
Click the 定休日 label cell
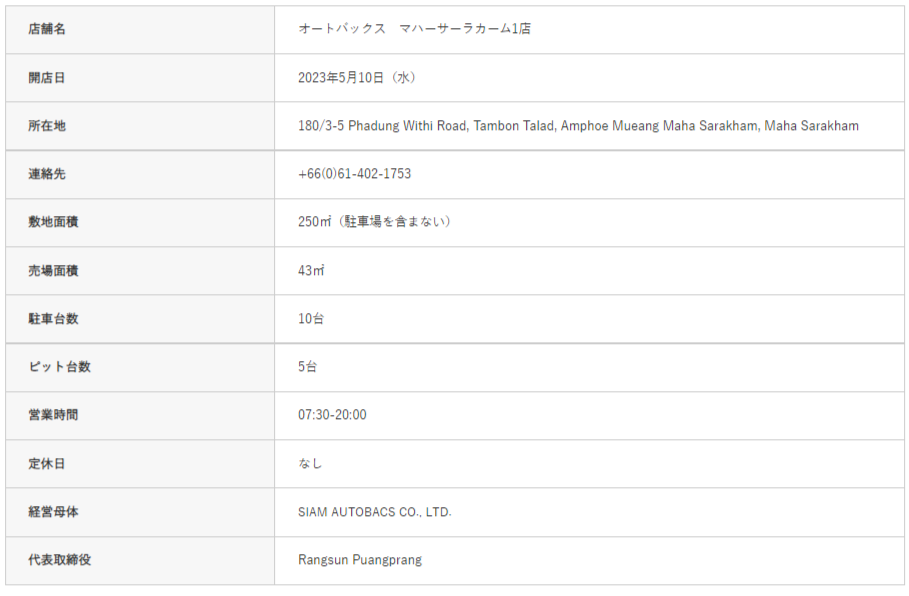47,464
